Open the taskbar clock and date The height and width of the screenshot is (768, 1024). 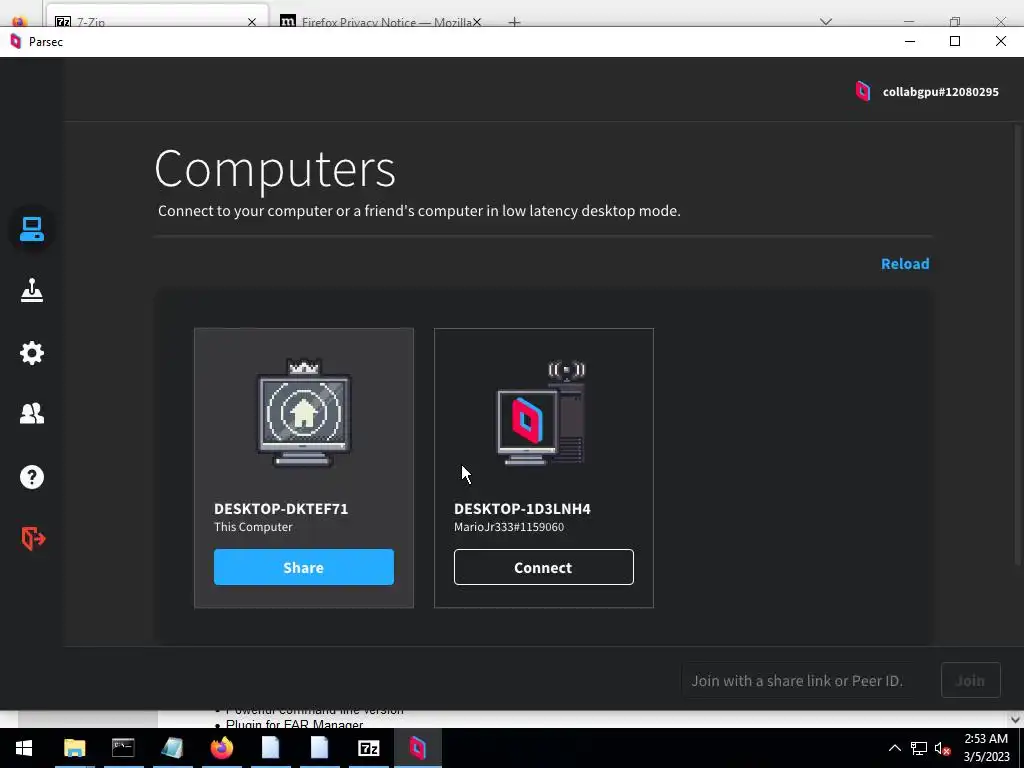[986, 748]
